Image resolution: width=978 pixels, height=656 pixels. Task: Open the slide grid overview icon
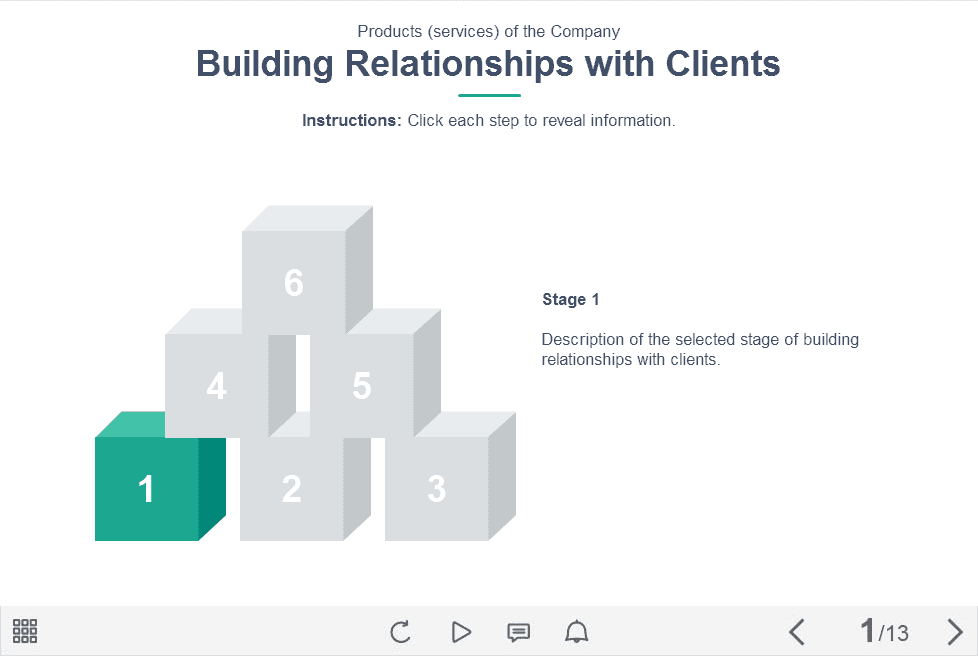(x=25, y=631)
